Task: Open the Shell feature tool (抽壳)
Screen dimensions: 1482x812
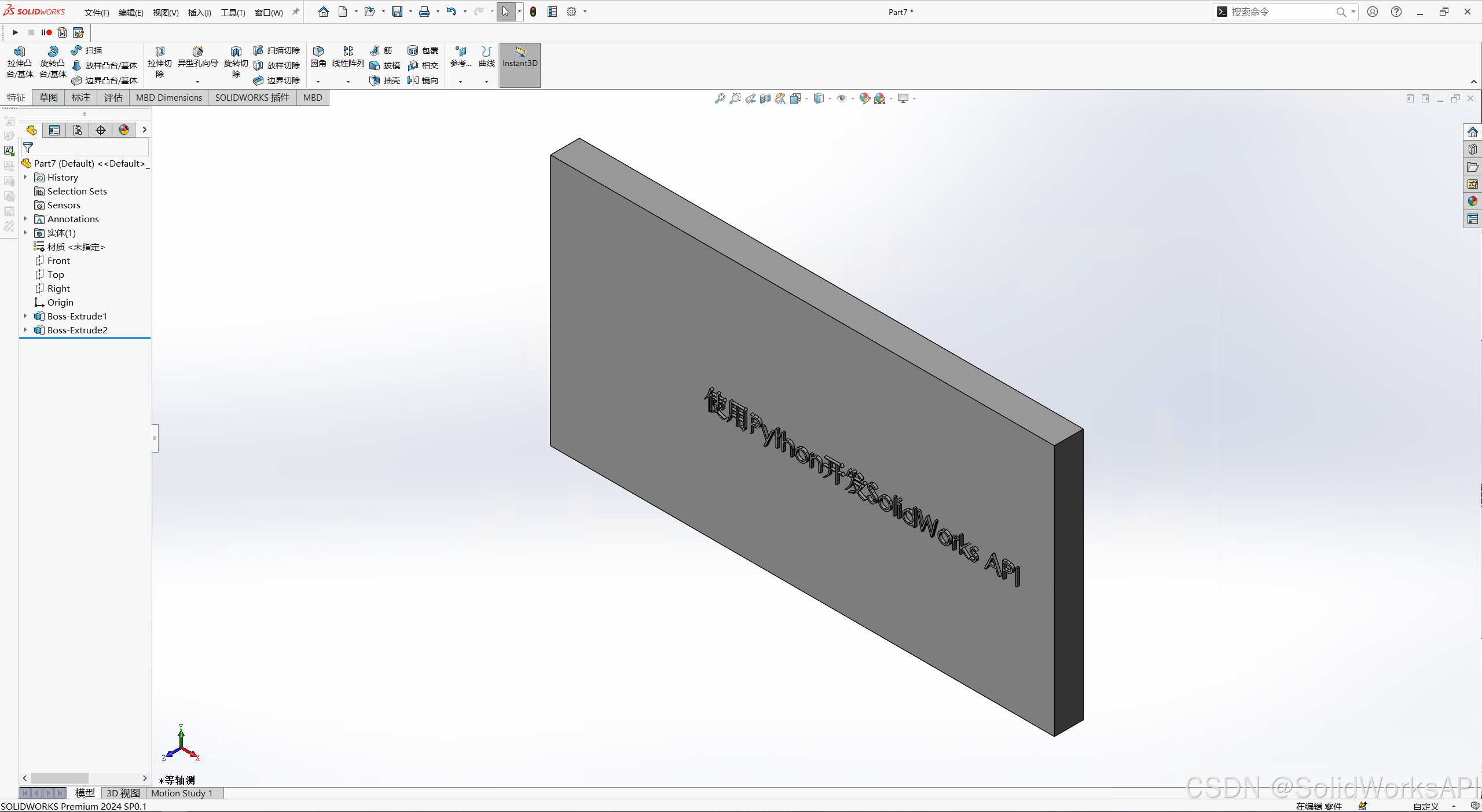Action: click(x=385, y=80)
